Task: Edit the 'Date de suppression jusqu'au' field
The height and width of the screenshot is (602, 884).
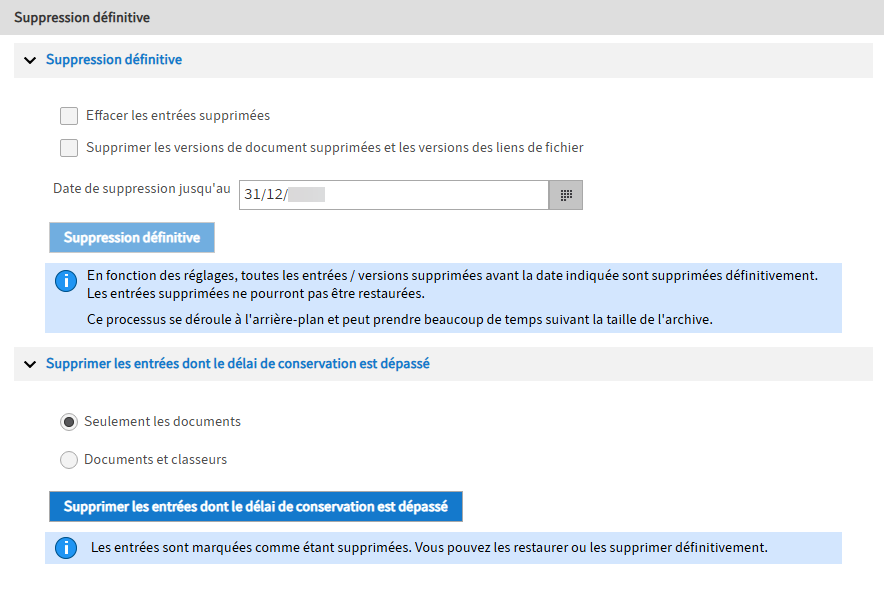Action: pos(390,194)
